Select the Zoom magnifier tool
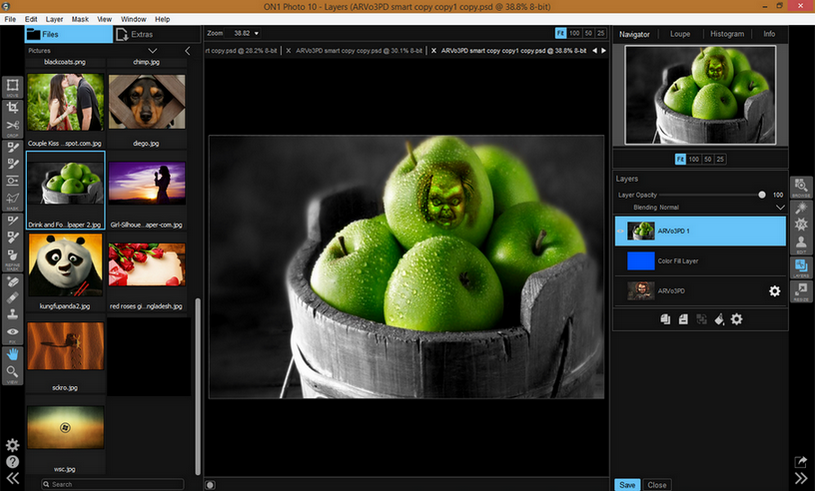Screen dimensions: 815x491 [12, 373]
